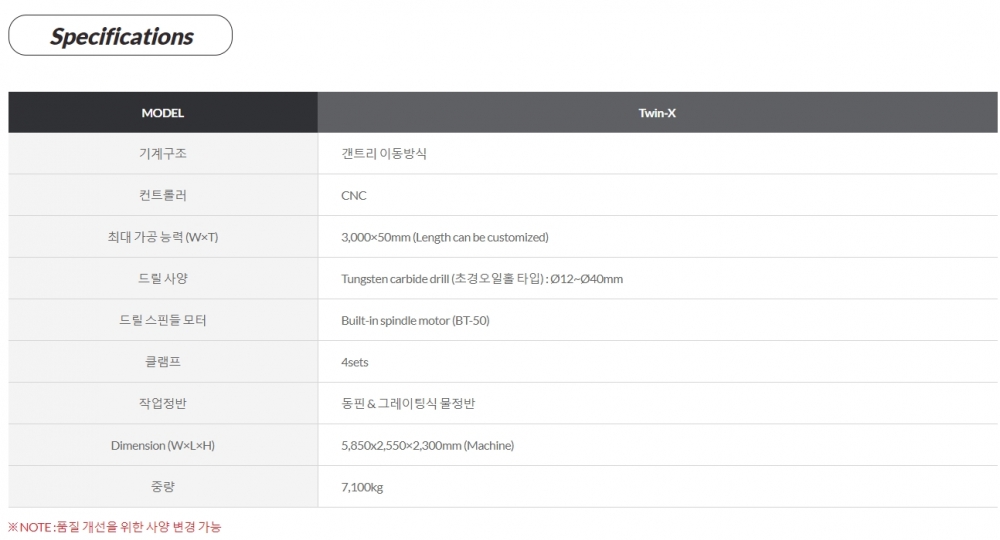Viewport: 1000px width, 540px height.
Task: Click the 드릴 스핀들 모터 label
Action: (163, 321)
